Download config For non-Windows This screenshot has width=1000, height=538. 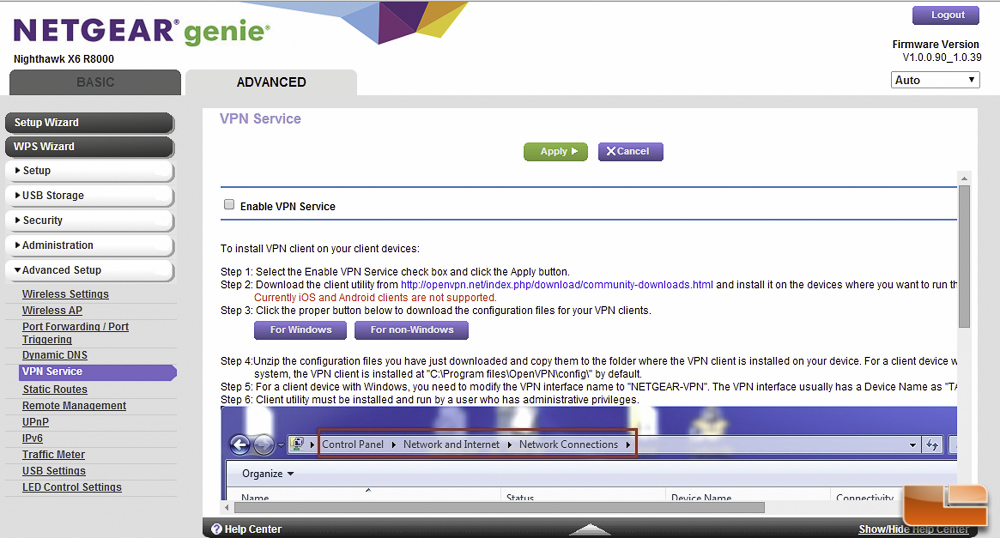coord(411,330)
